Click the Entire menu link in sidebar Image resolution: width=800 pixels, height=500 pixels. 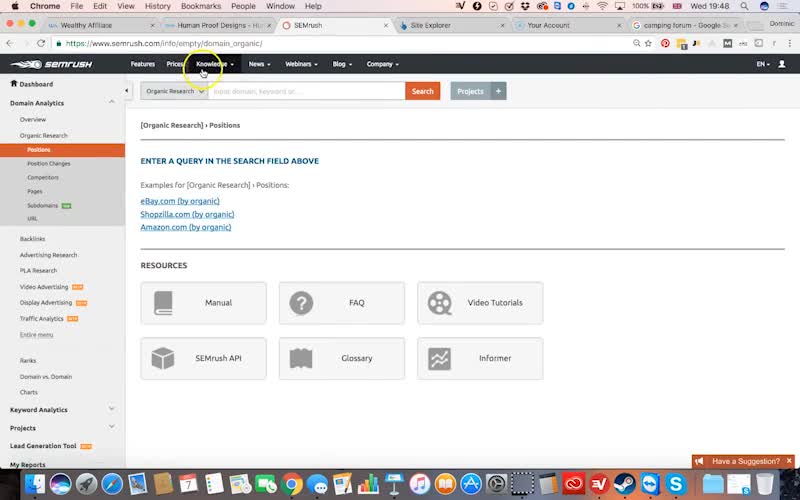tap(36, 335)
